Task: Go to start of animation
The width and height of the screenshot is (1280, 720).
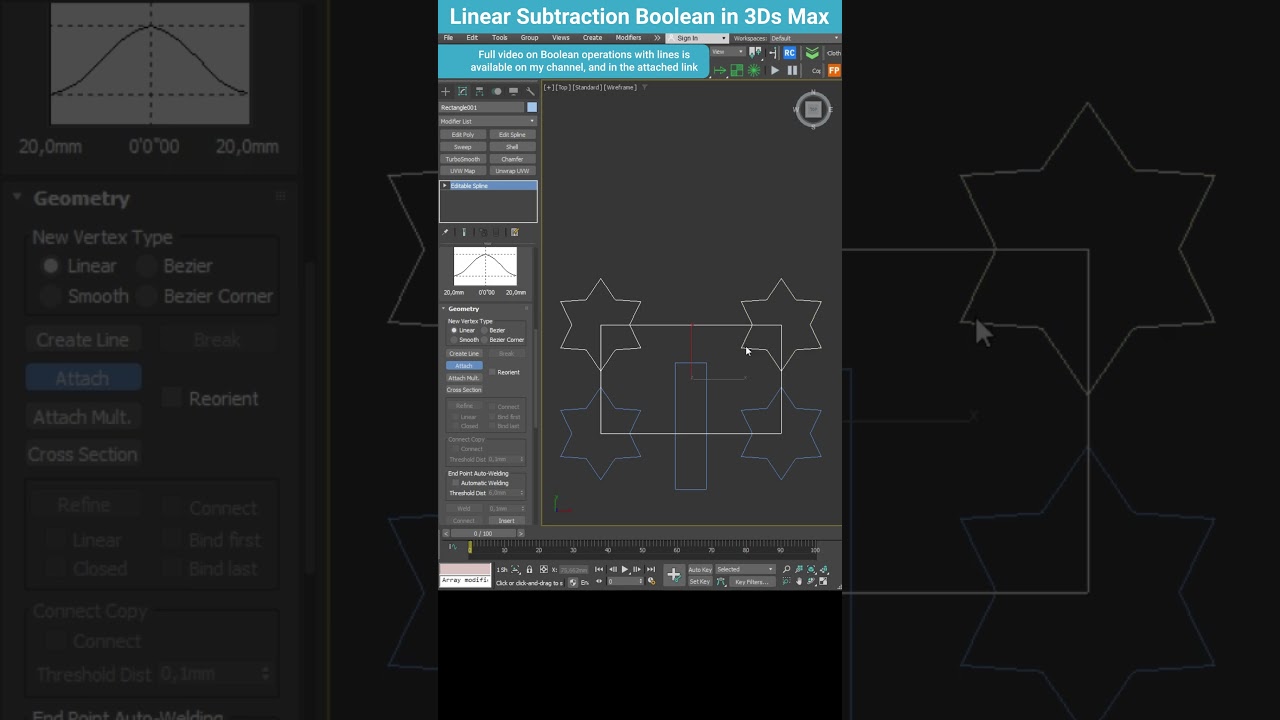Action: (599, 569)
